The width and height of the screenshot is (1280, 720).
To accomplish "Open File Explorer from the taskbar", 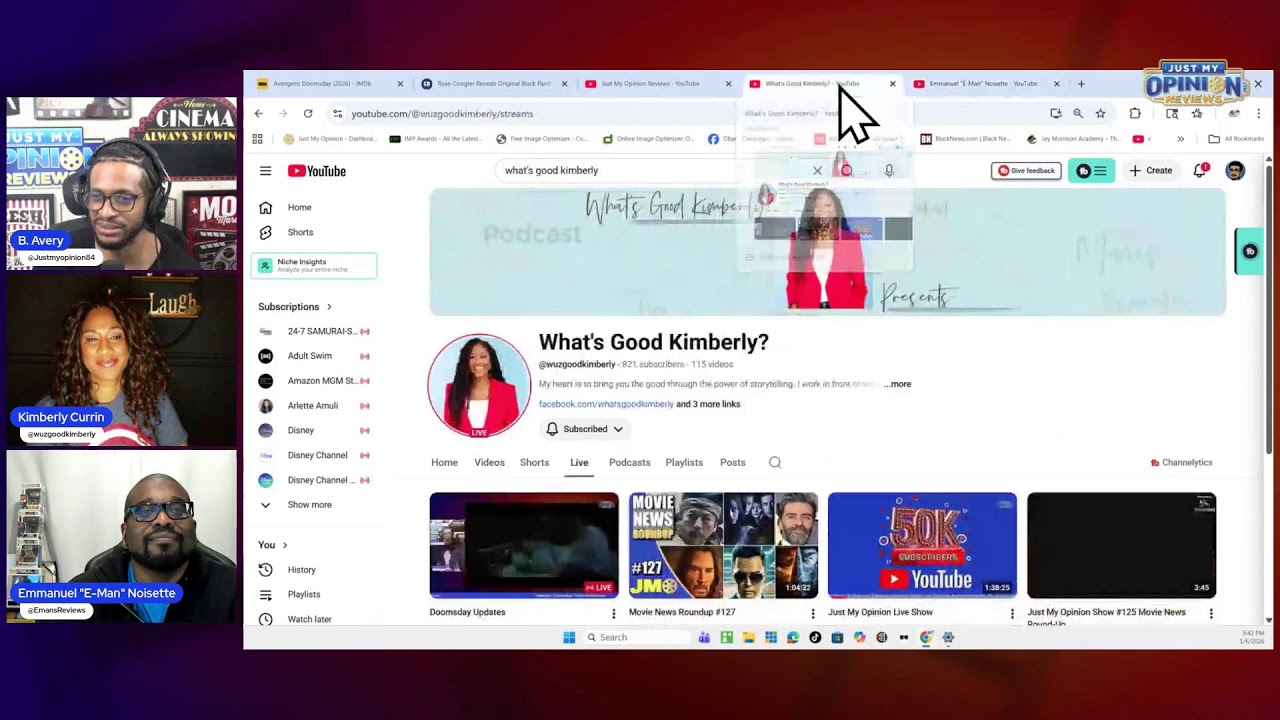I will click(x=748, y=637).
